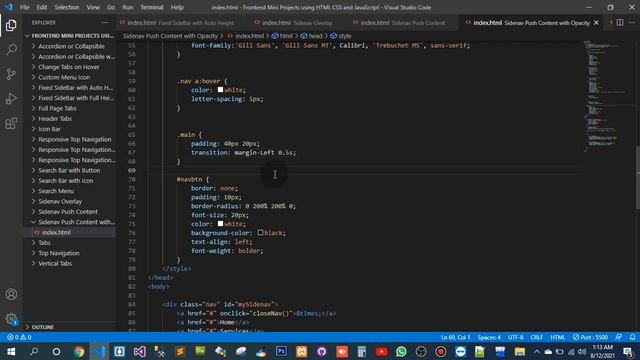Switch to index.html Sidenav Push Content tab
Viewport: 640px width, 360px height.
[x=402, y=23]
